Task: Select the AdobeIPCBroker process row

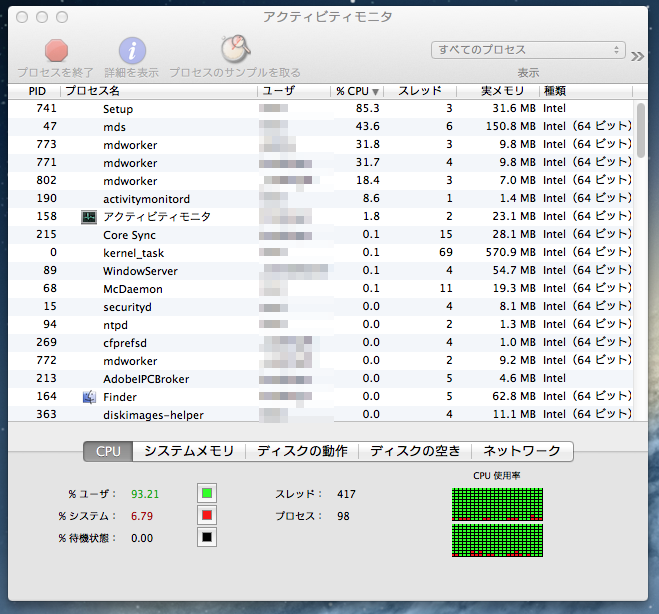Action: pyautogui.click(x=320, y=379)
